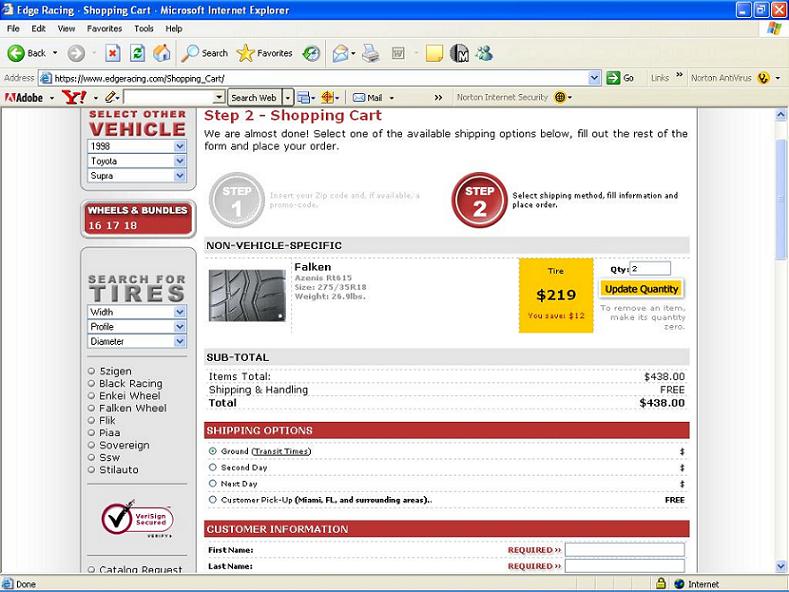The width and height of the screenshot is (789, 592).
Task: Click the Print toolbar icon
Action: (x=370, y=53)
